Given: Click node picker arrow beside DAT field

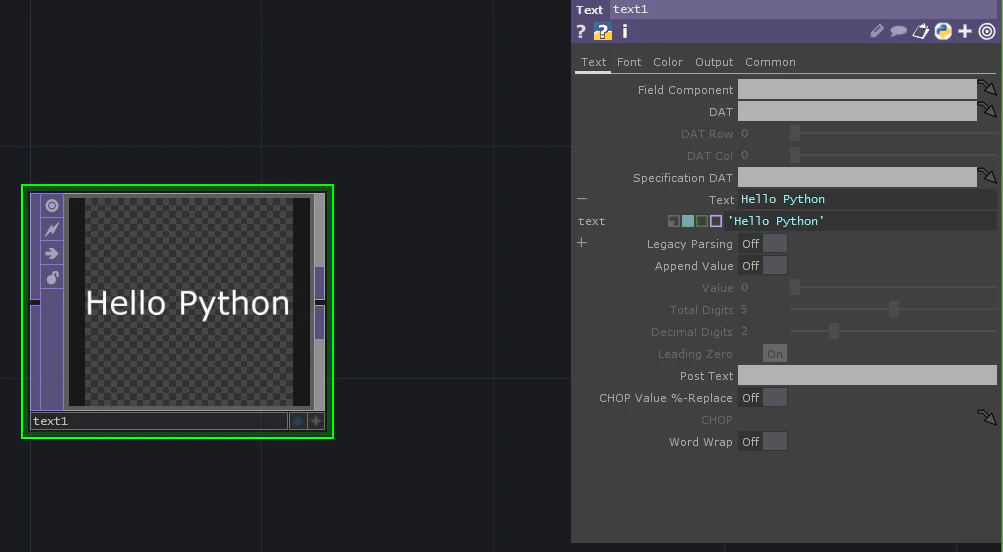Looking at the screenshot, I should 988,110.
